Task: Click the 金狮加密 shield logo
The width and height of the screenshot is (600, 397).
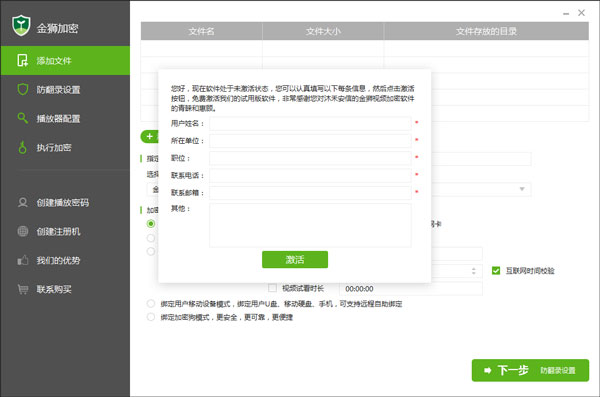Action: tap(21, 26)
